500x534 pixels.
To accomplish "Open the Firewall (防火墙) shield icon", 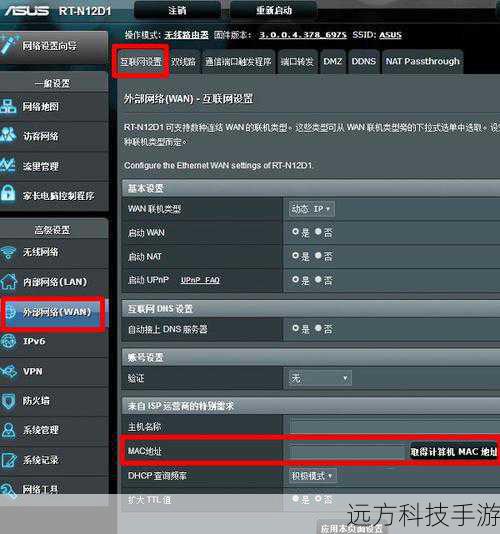I will coord(8,401).
